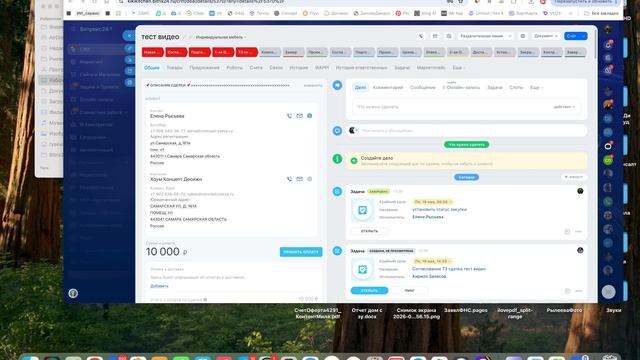Image resolution: width=640 pixels, height=360 pixels.
Task: Open the three-dots menu in the Согласование ТЗ card
Action: 578,291
